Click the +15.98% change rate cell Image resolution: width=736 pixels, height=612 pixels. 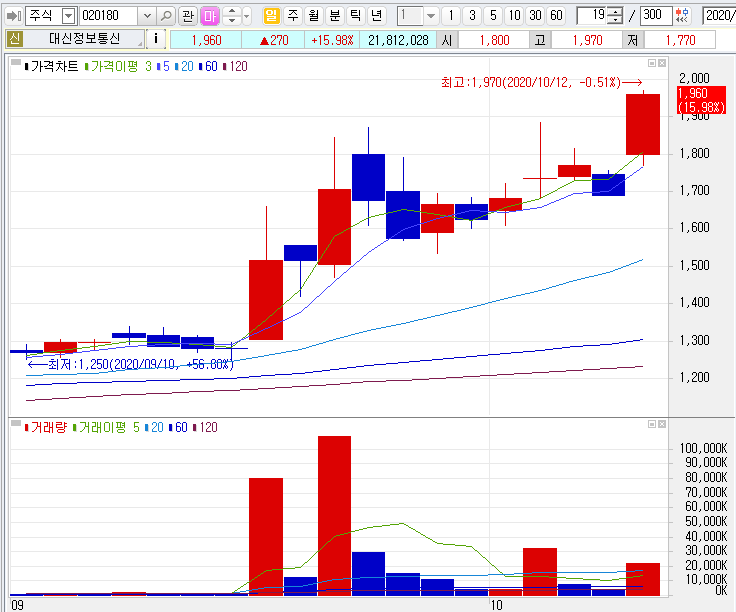[332, 40]
